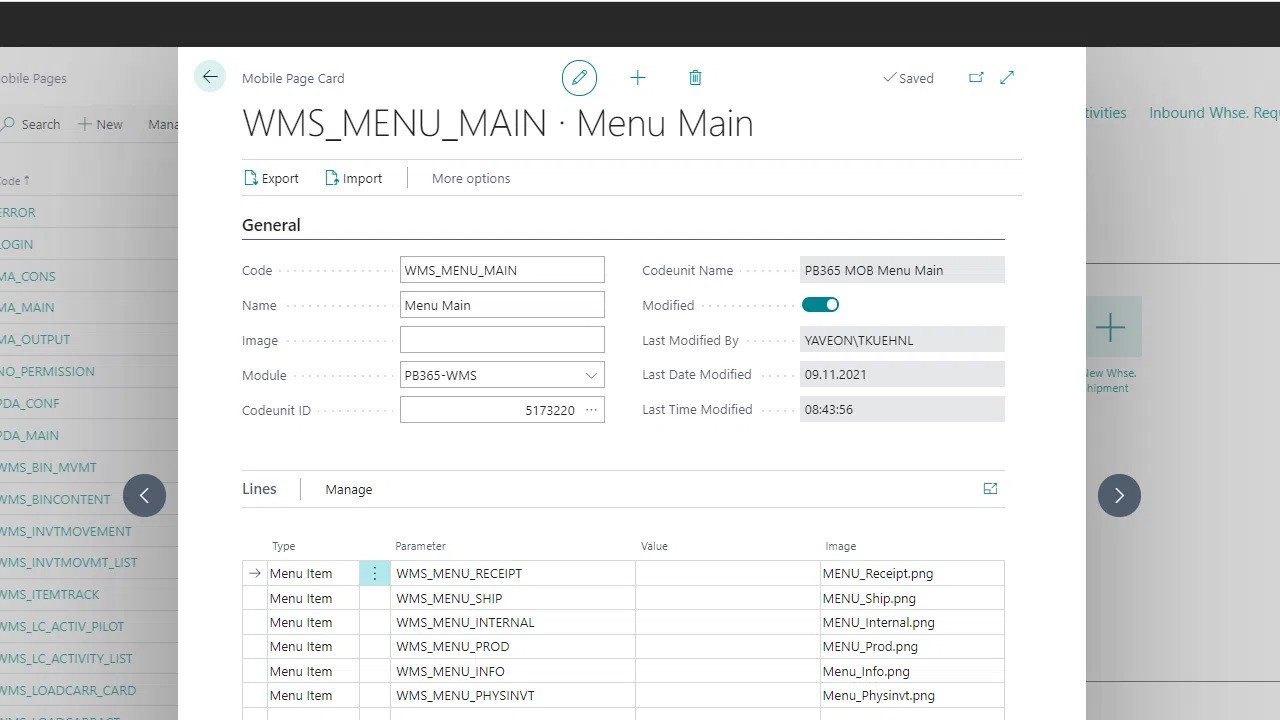Click the back arrow icon on Mobile Page Card

pyautogui.click(x=210, y=77)
